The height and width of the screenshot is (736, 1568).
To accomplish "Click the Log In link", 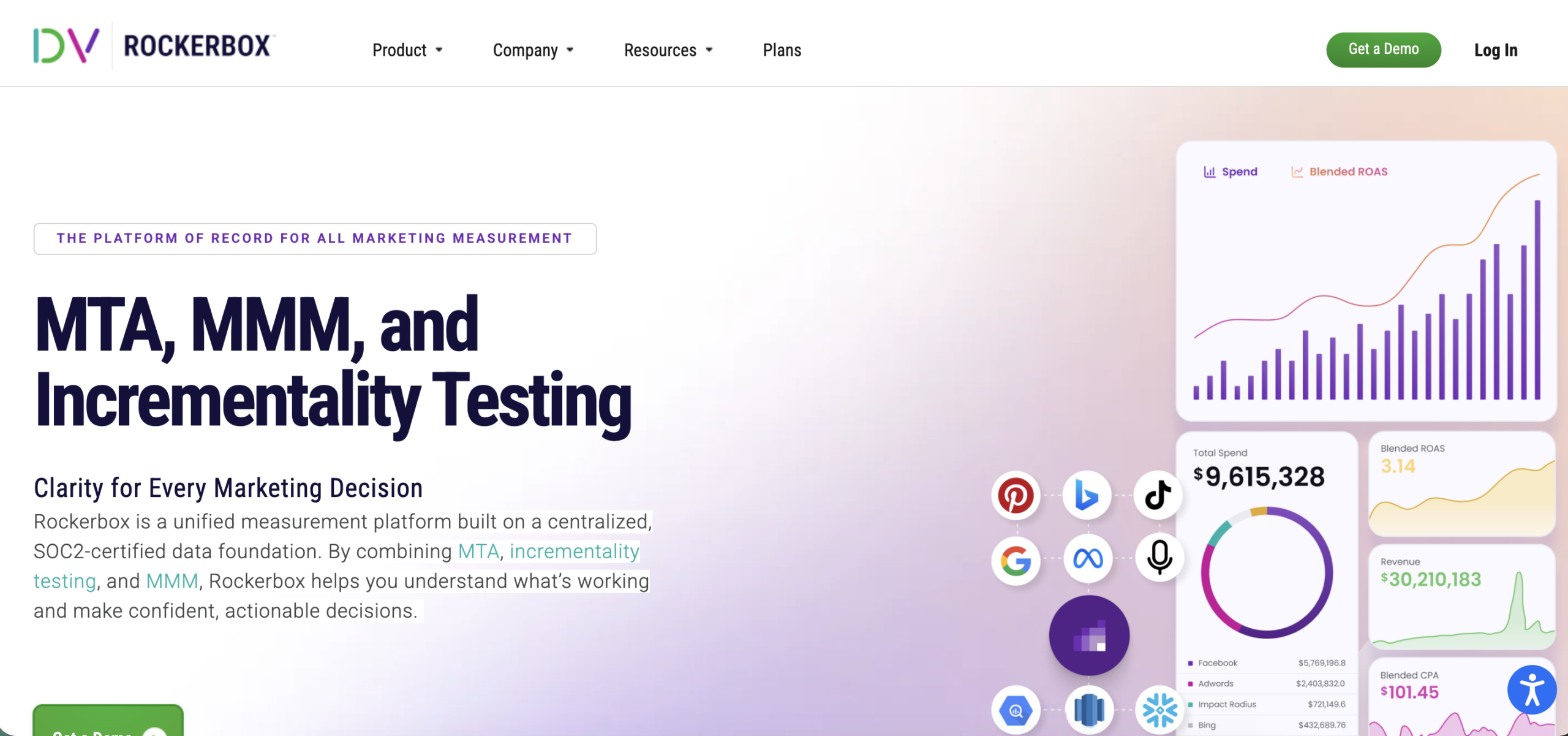I will click(x=1496, y=50).
